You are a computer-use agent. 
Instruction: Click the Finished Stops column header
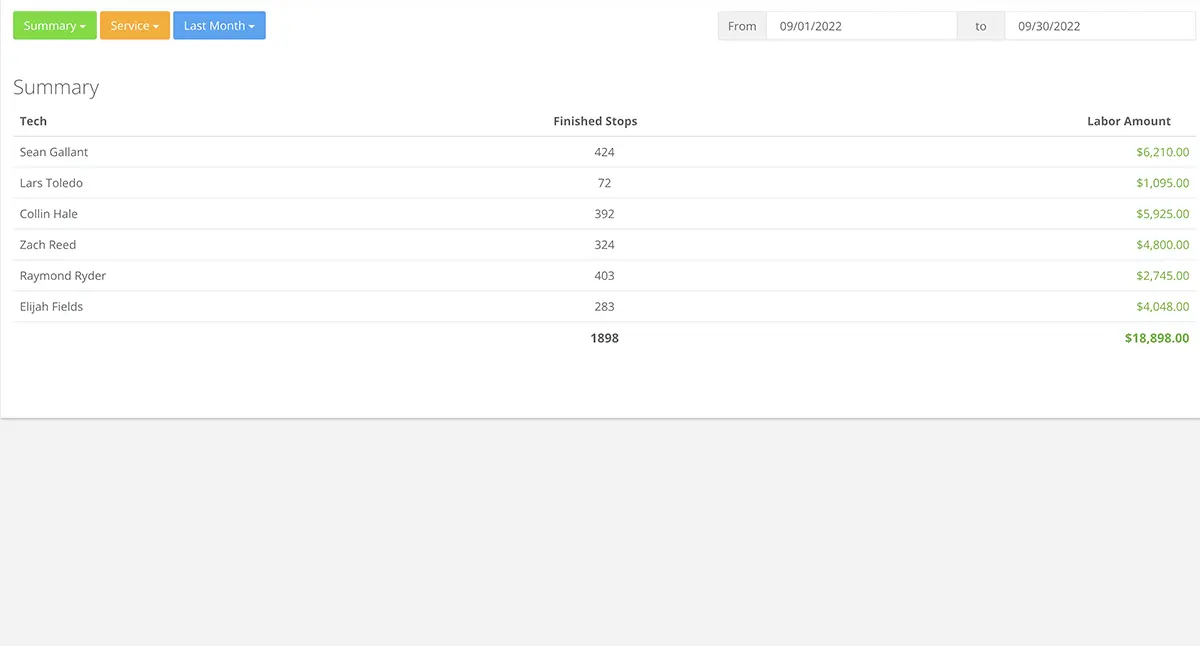595,121
